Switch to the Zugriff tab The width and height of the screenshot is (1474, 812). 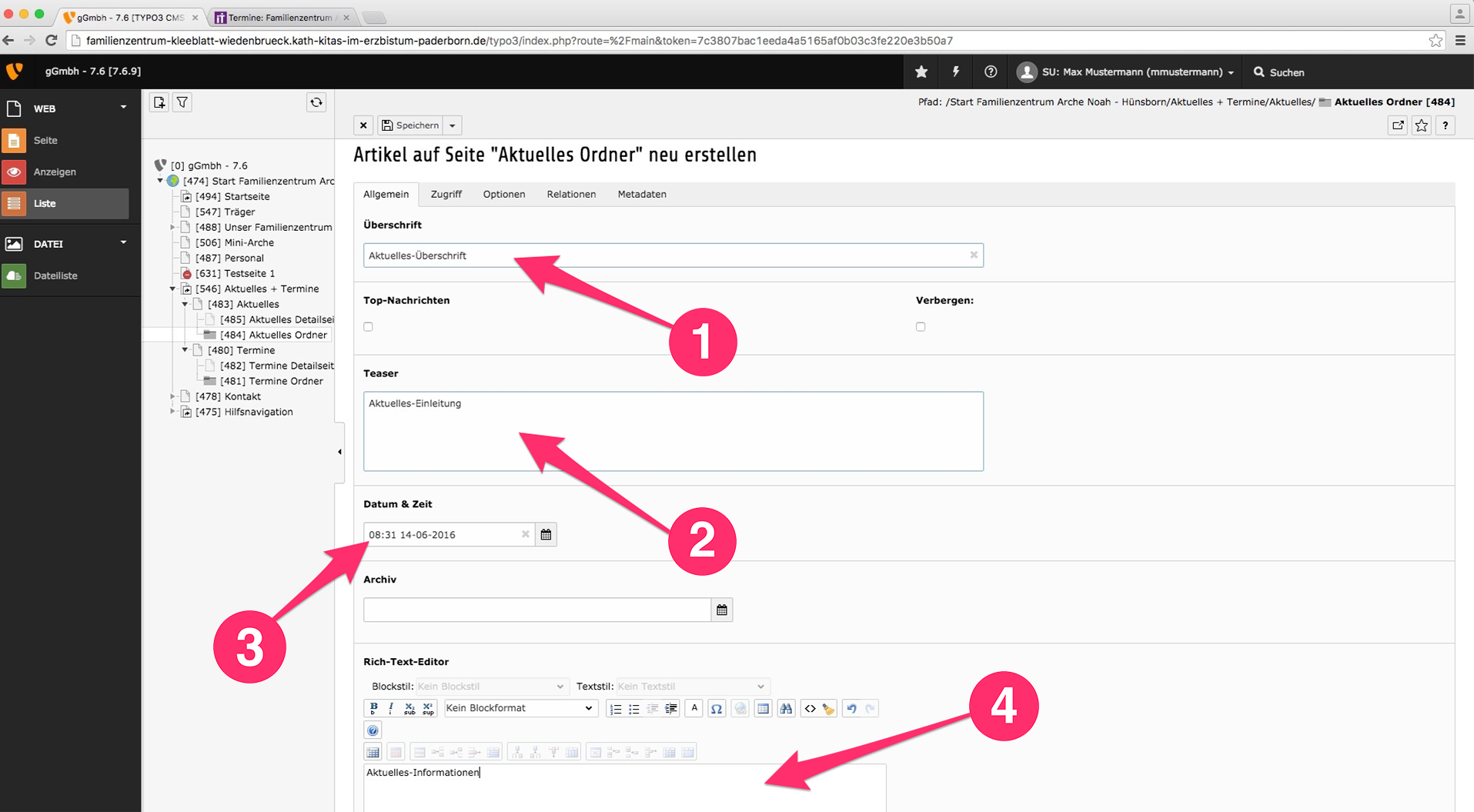[x=446, y=194]
